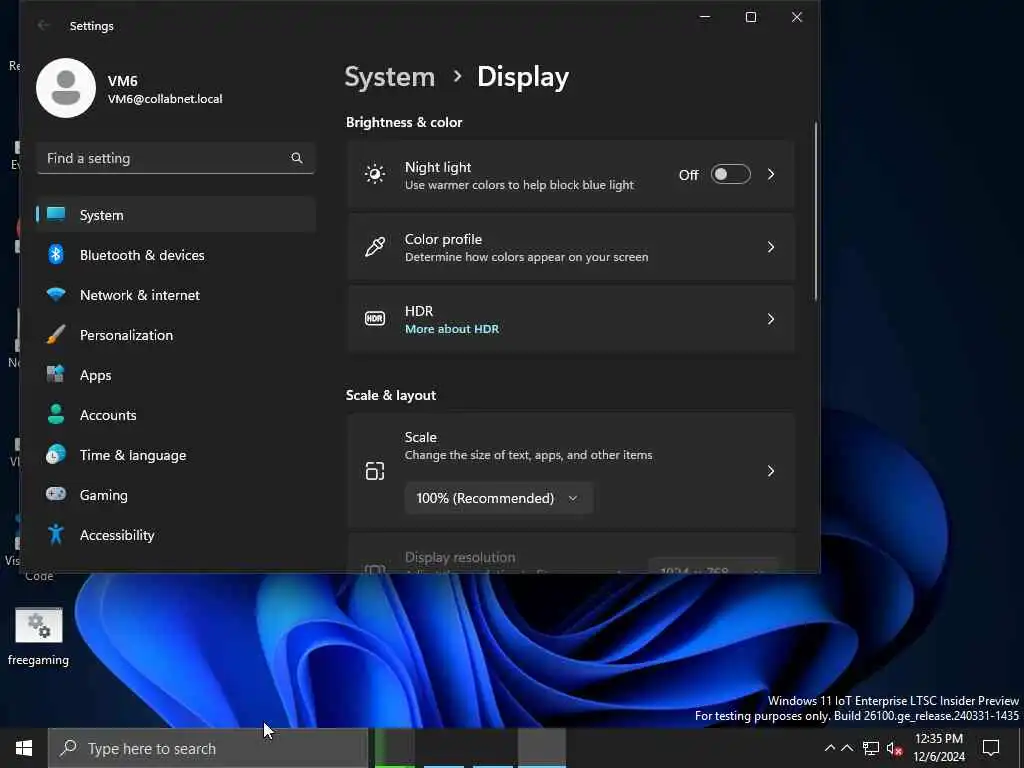1024x768 pixels.
Task: Click the Settings page vertical scrollbar
Action: 816,211
